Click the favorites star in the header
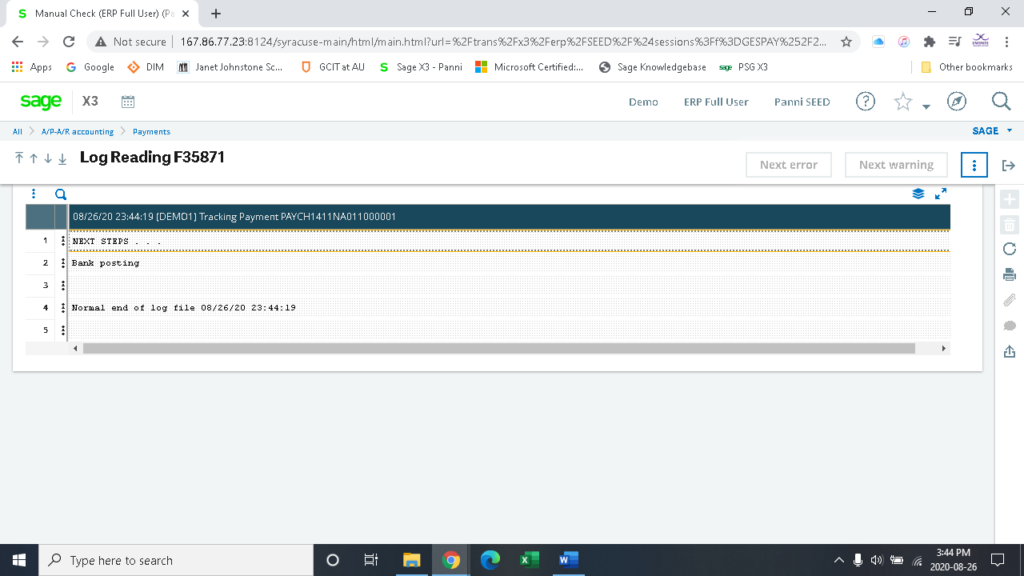1024x576 pixels. [x=901, y=101]
